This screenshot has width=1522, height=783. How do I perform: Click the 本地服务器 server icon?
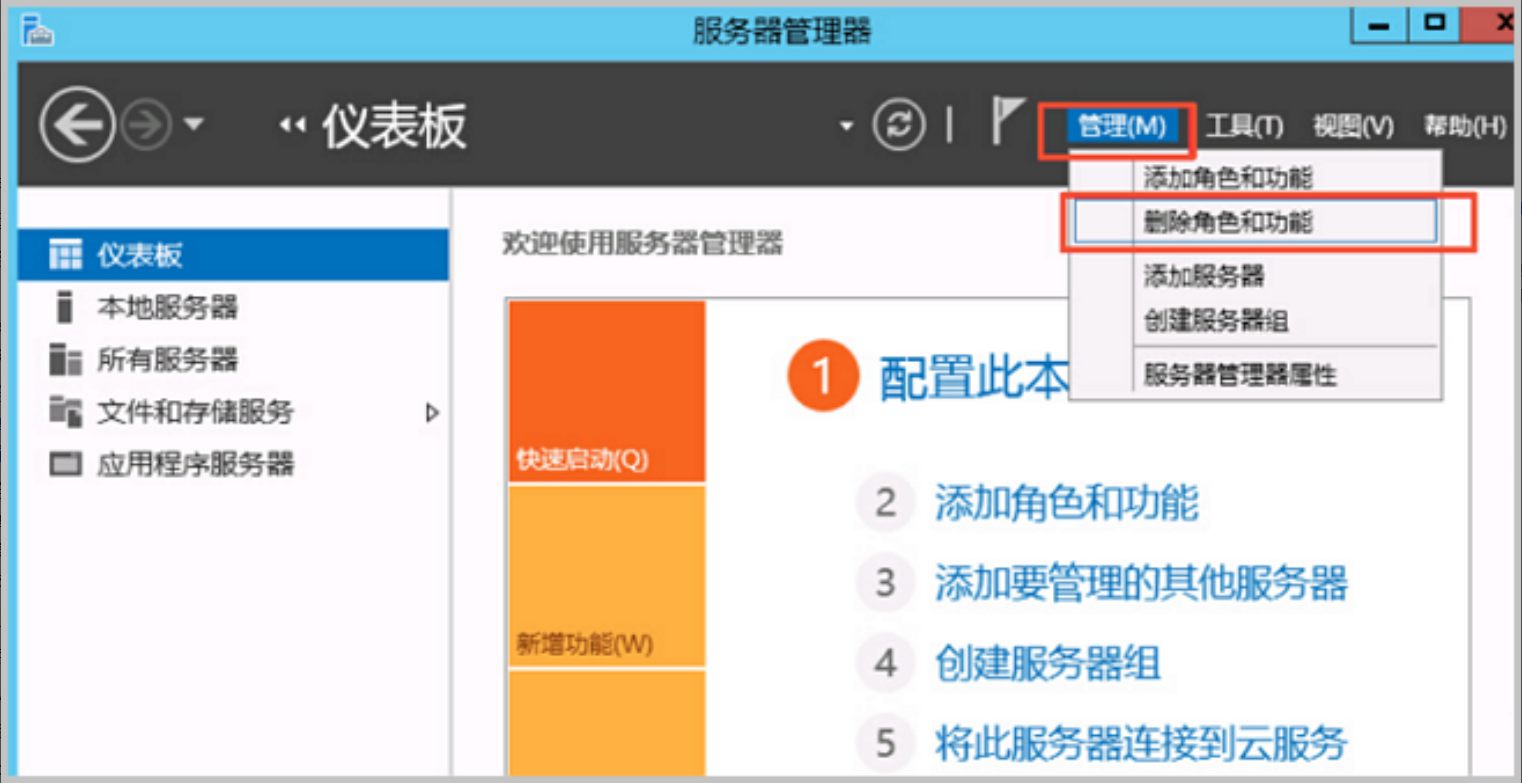[65, 308]
